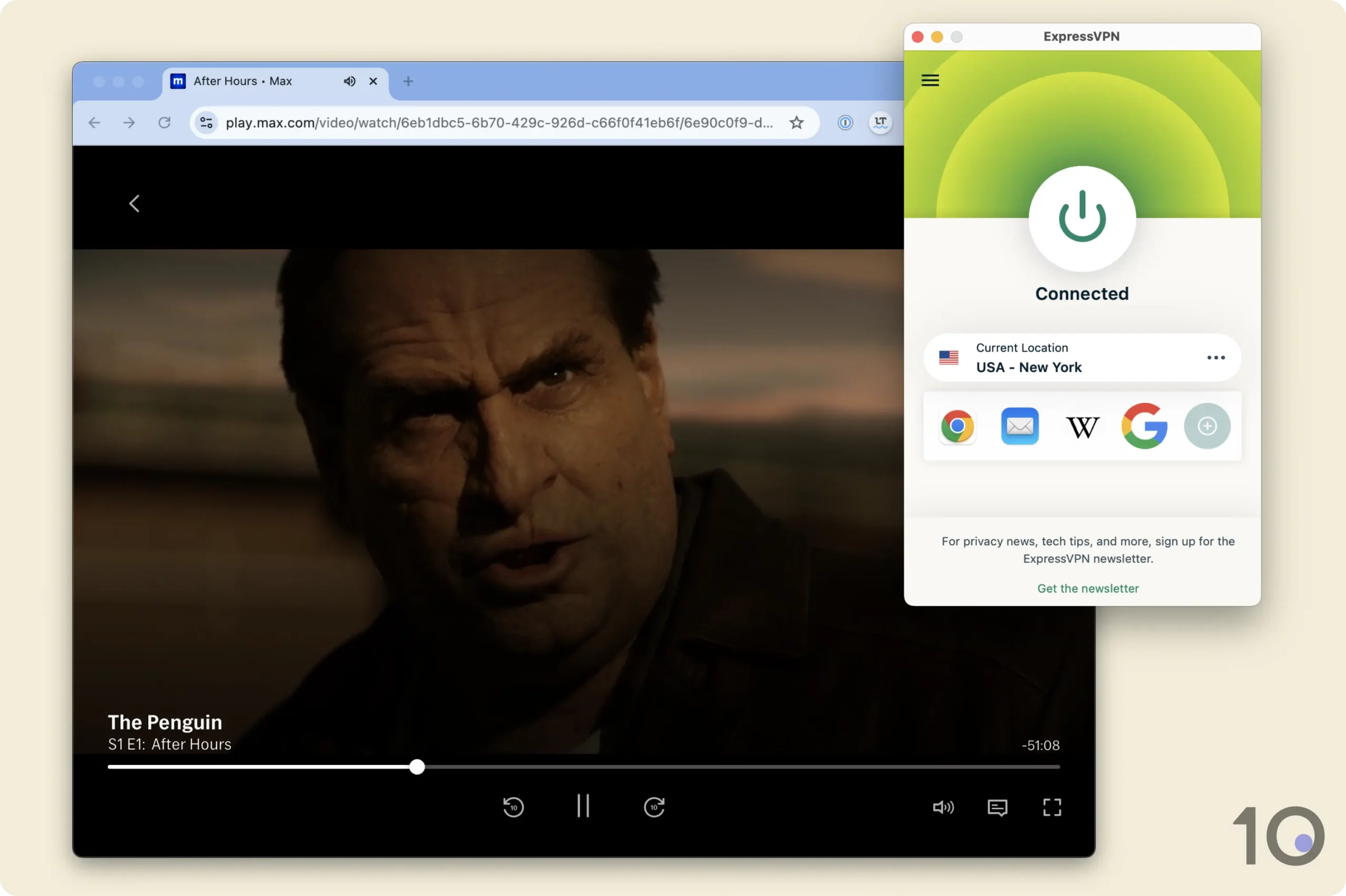Mute the player volume icon
Viewport: 1346px width, 896px height.
(x=943, y=807)
